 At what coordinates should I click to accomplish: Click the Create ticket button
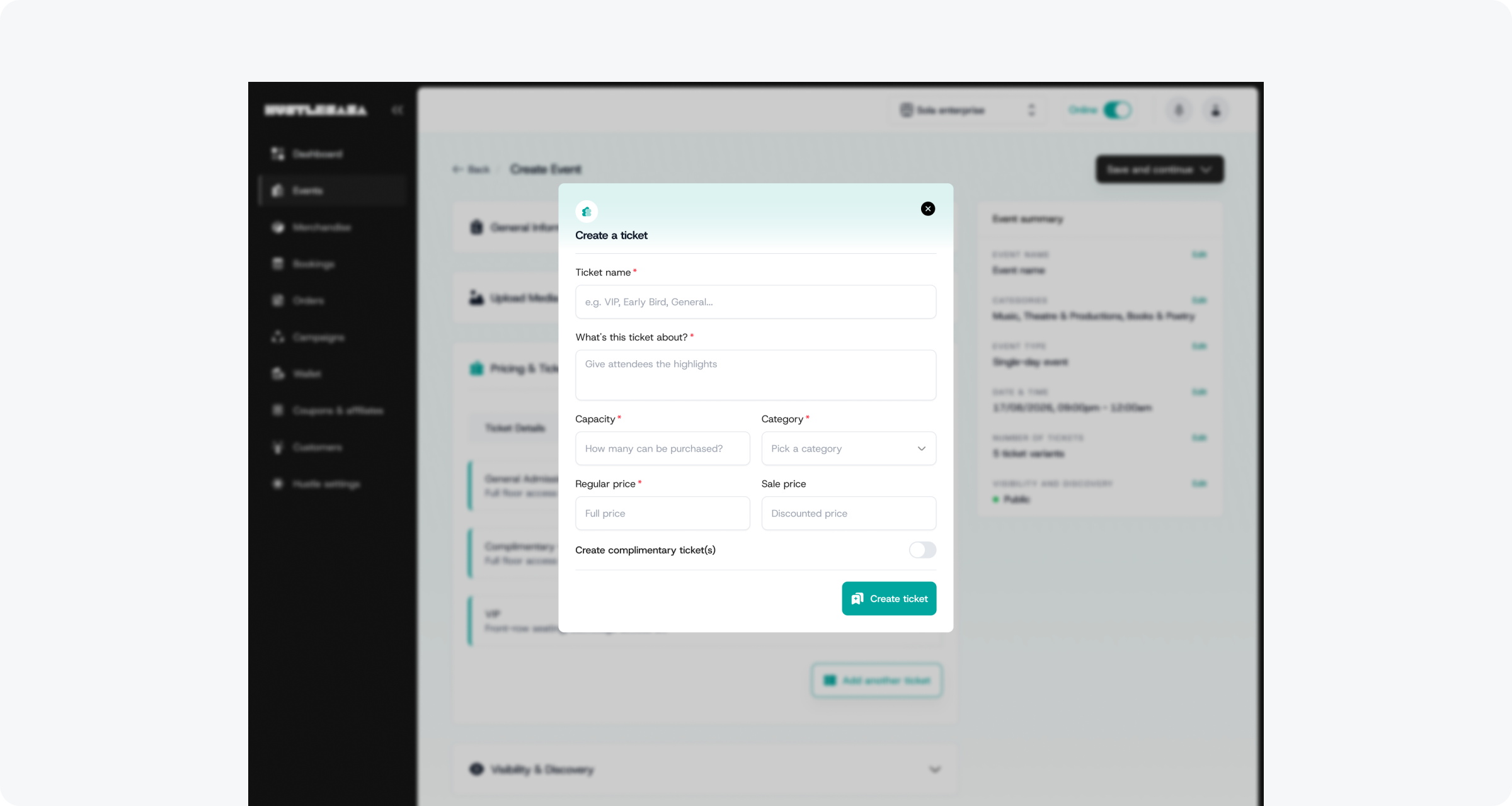[x=889, y=599]
